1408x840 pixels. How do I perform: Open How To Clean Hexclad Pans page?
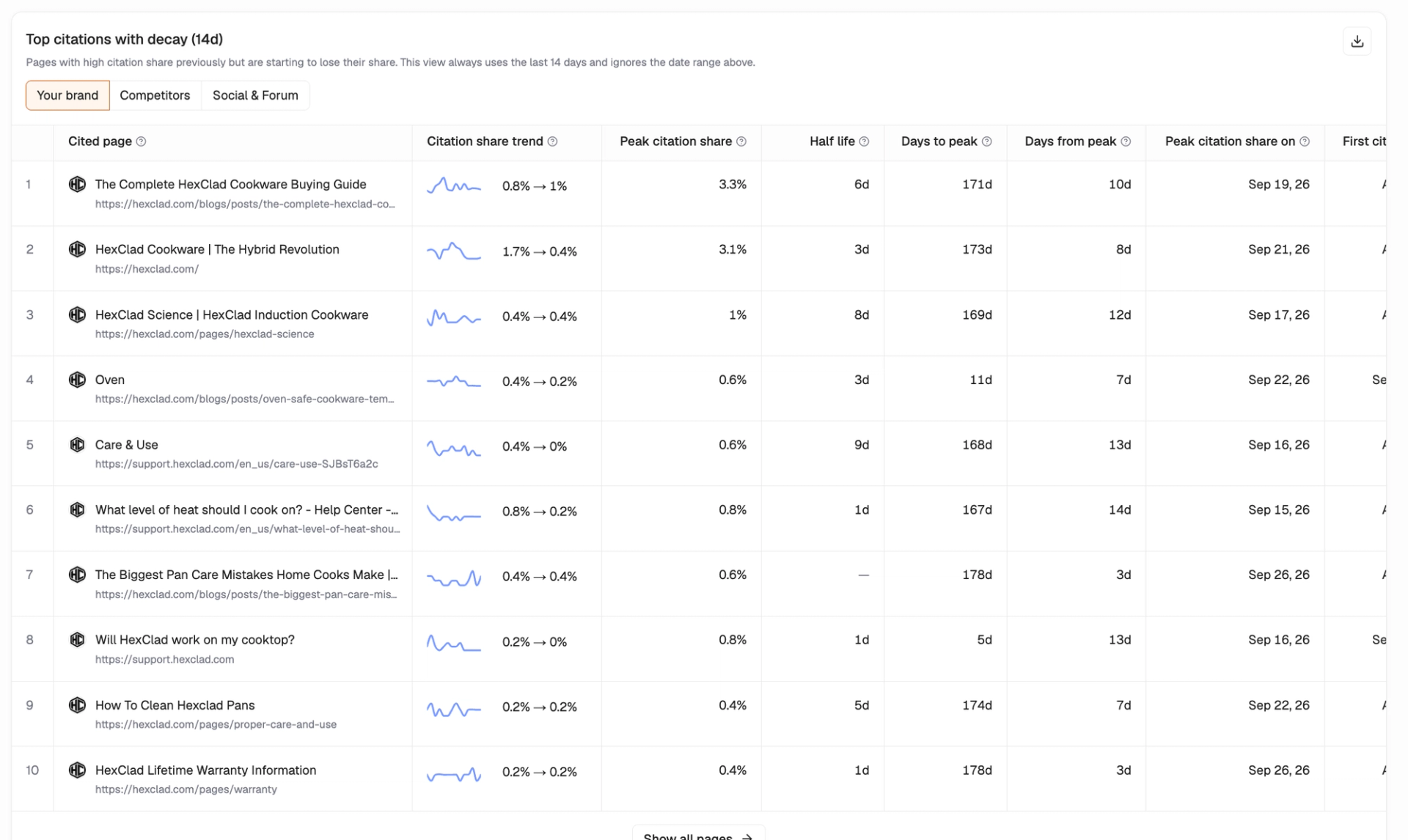coord(175,705)
